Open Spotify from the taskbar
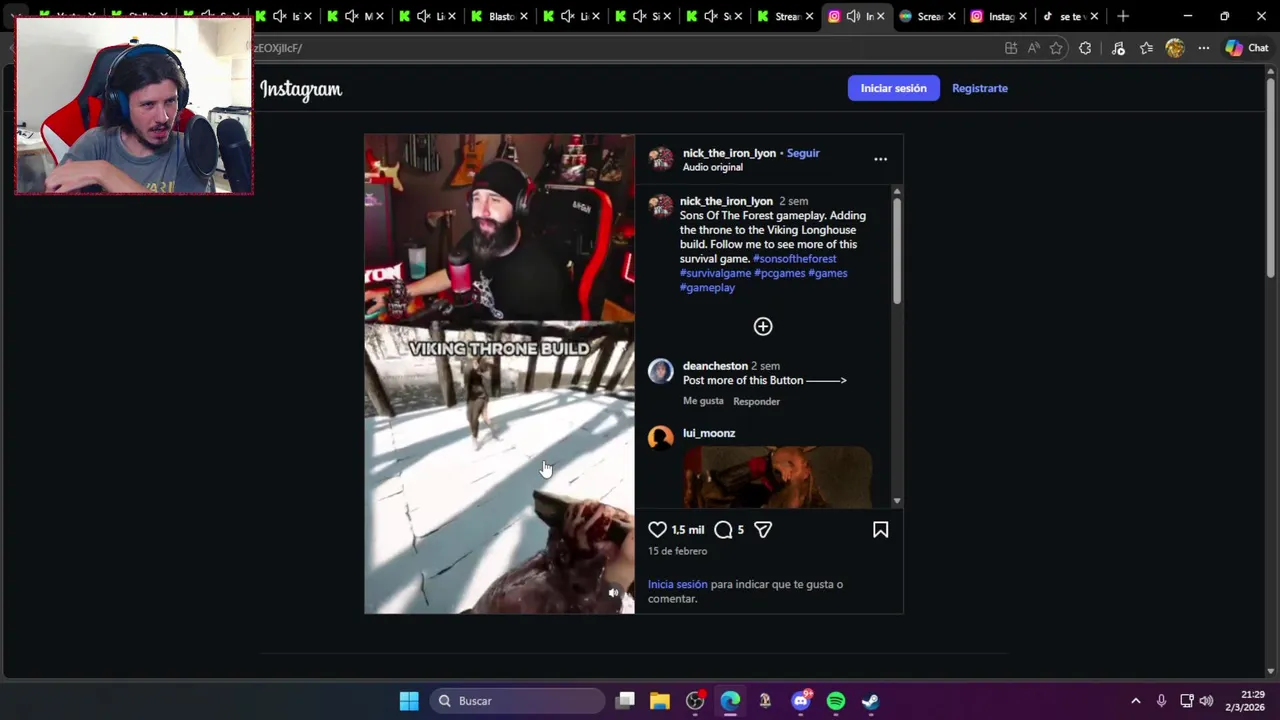The width and height of the screenshot is (1280, 720). tap(836, 701)
